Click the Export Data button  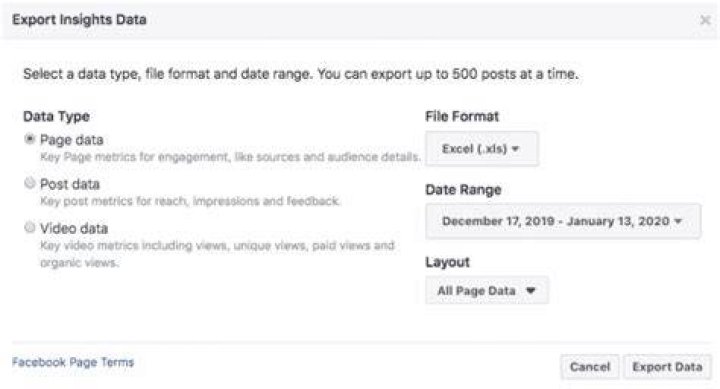click(x=667, y=366)
